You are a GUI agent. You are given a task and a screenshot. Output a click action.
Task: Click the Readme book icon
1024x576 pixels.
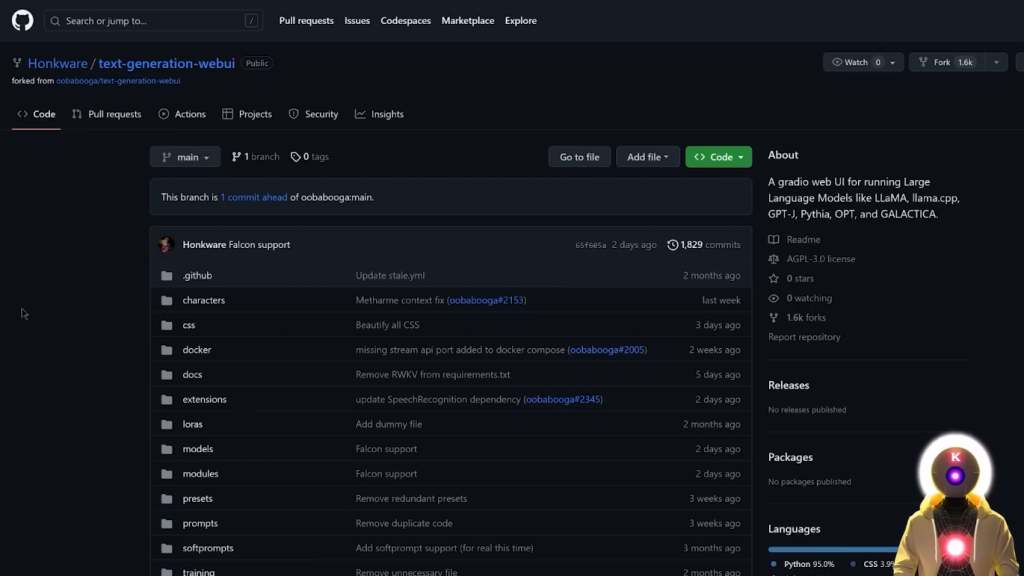point(773,240)
